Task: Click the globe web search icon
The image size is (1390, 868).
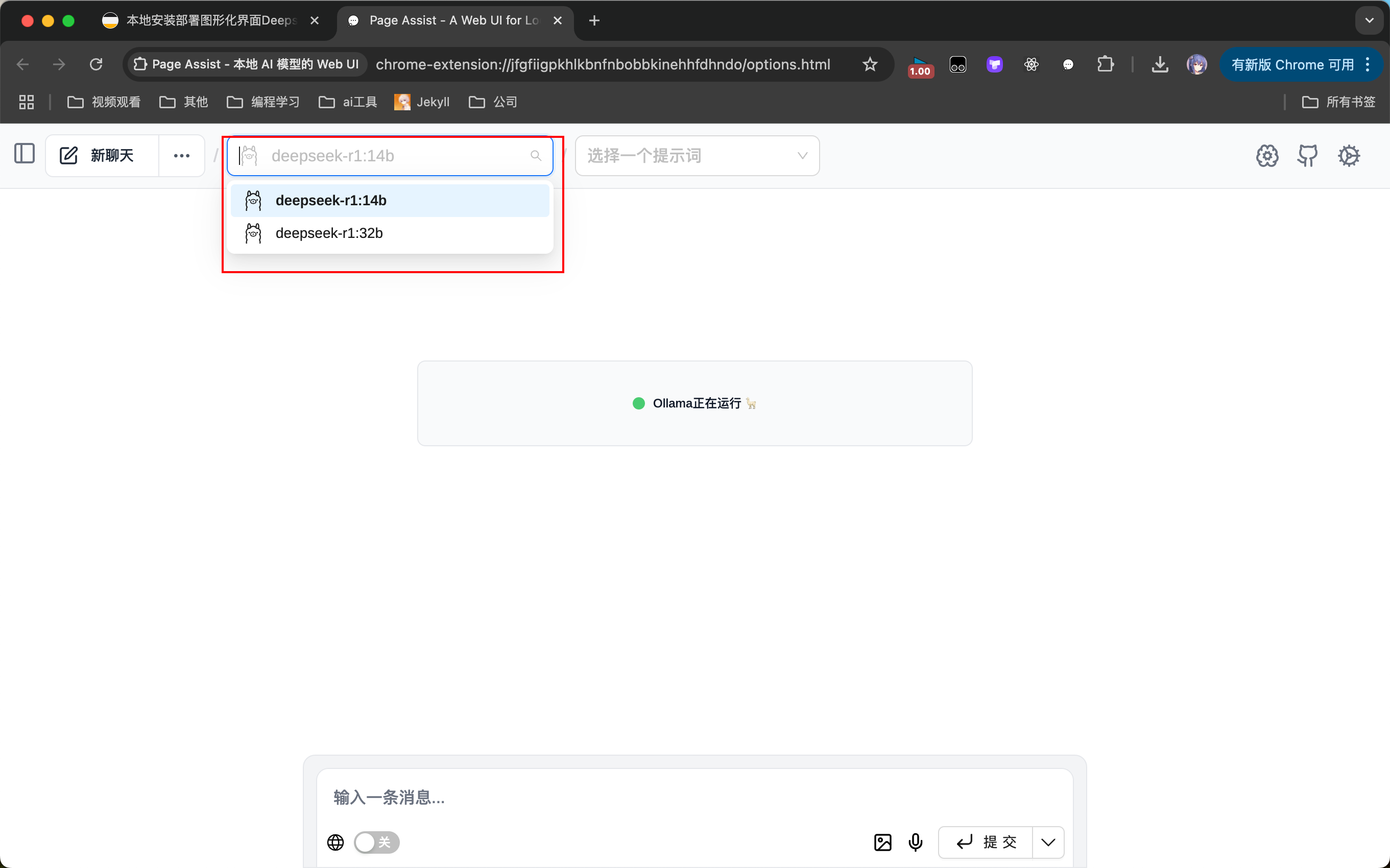Action: 335,842
